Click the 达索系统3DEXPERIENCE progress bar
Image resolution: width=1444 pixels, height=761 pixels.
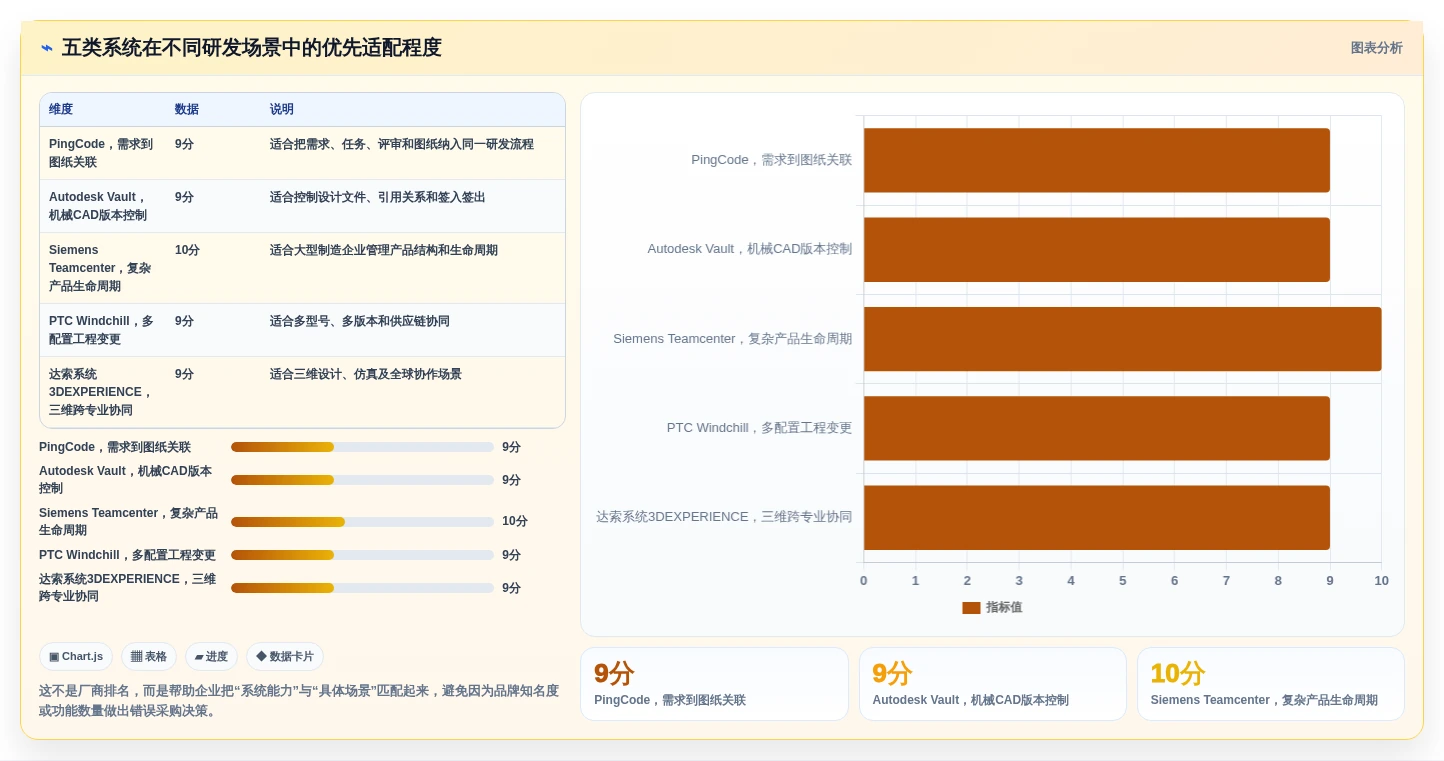362,588
